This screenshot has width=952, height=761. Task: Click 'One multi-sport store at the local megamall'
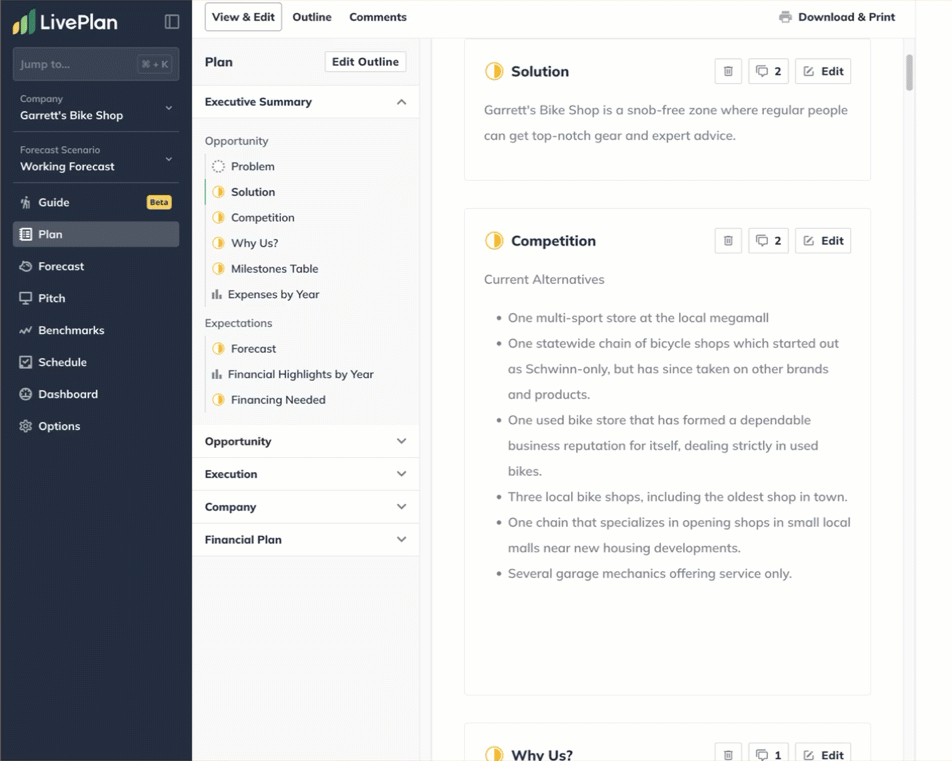[x=638, y=318]
